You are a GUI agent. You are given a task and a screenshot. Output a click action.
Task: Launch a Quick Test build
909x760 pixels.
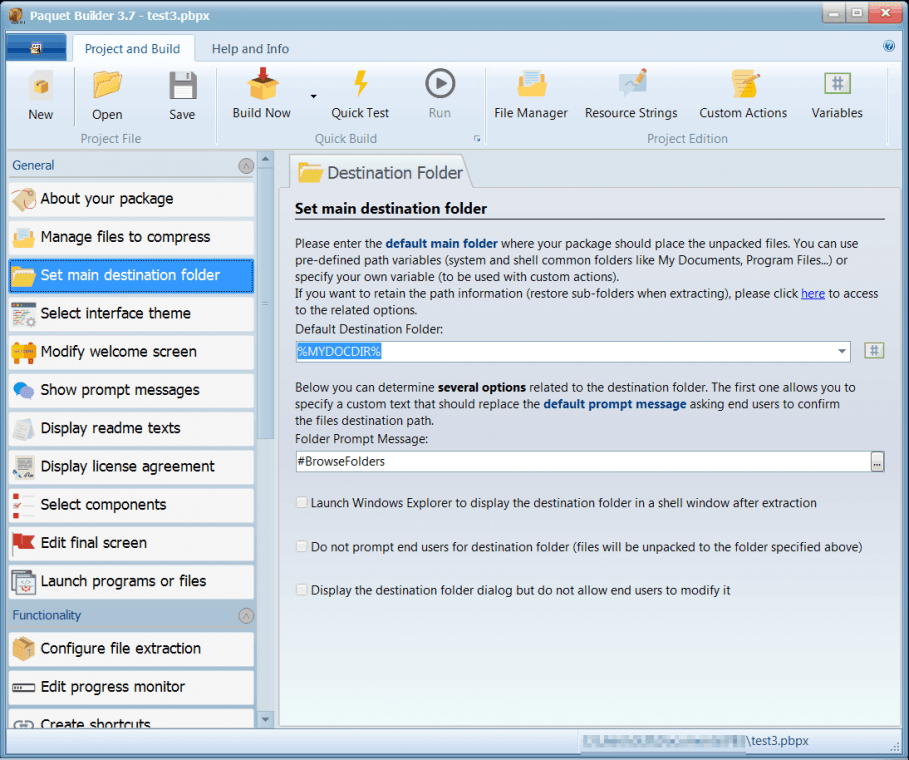359,95
